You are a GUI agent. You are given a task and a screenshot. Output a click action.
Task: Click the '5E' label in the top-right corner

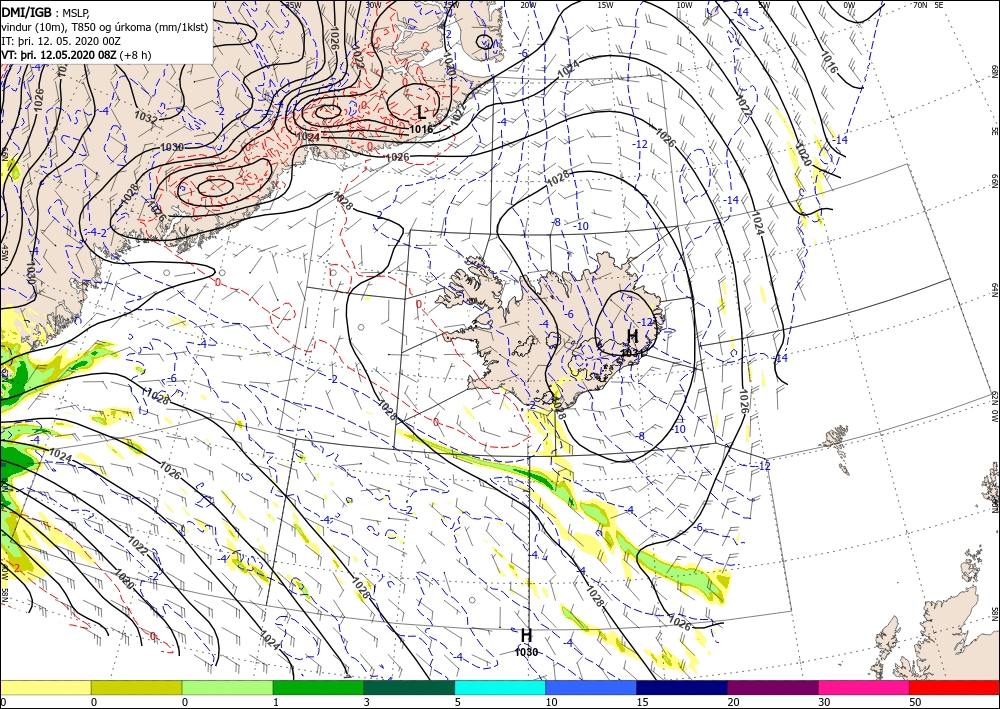(939, 5)
